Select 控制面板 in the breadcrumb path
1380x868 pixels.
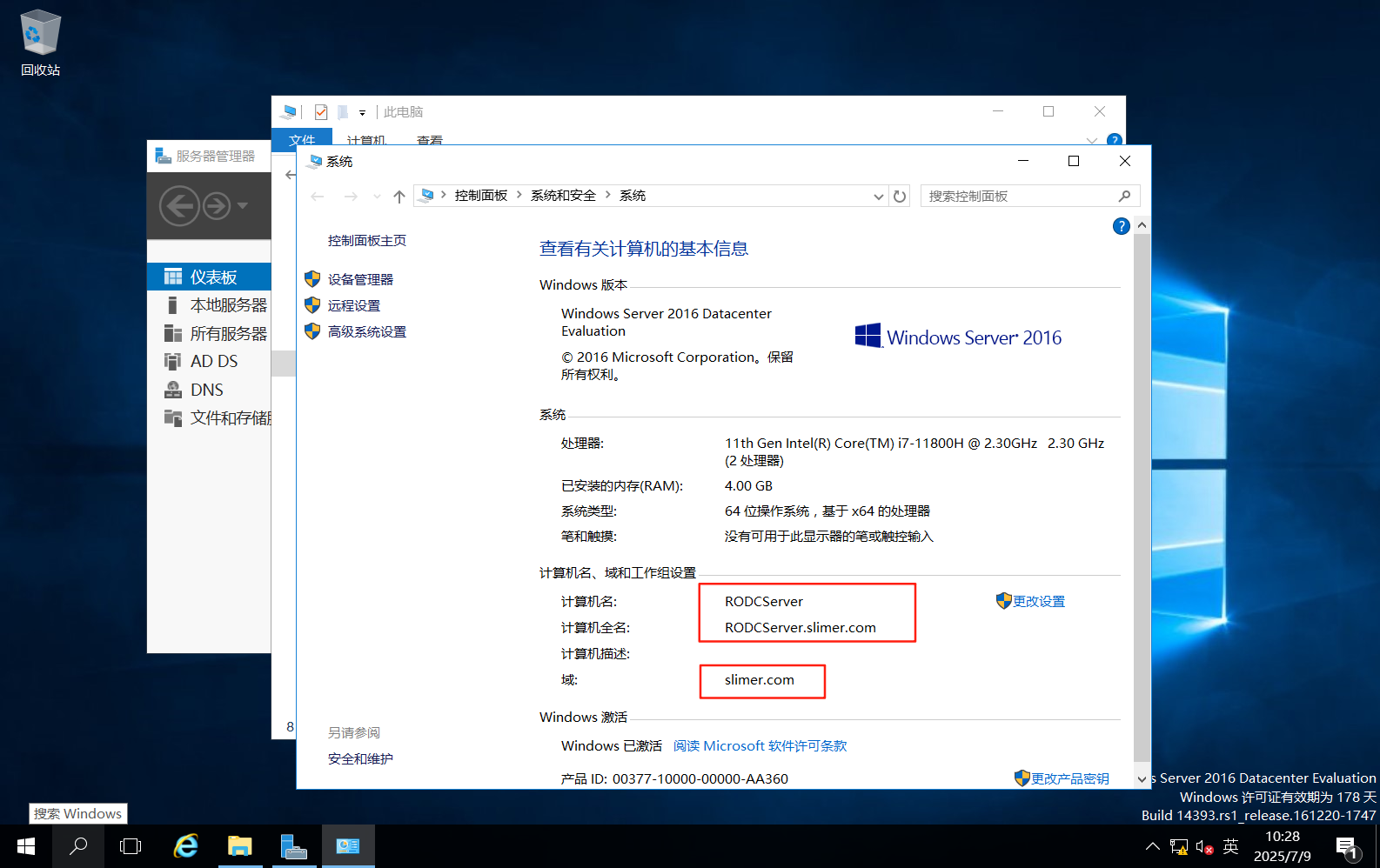pyautogui.click(x=481, y=196)
